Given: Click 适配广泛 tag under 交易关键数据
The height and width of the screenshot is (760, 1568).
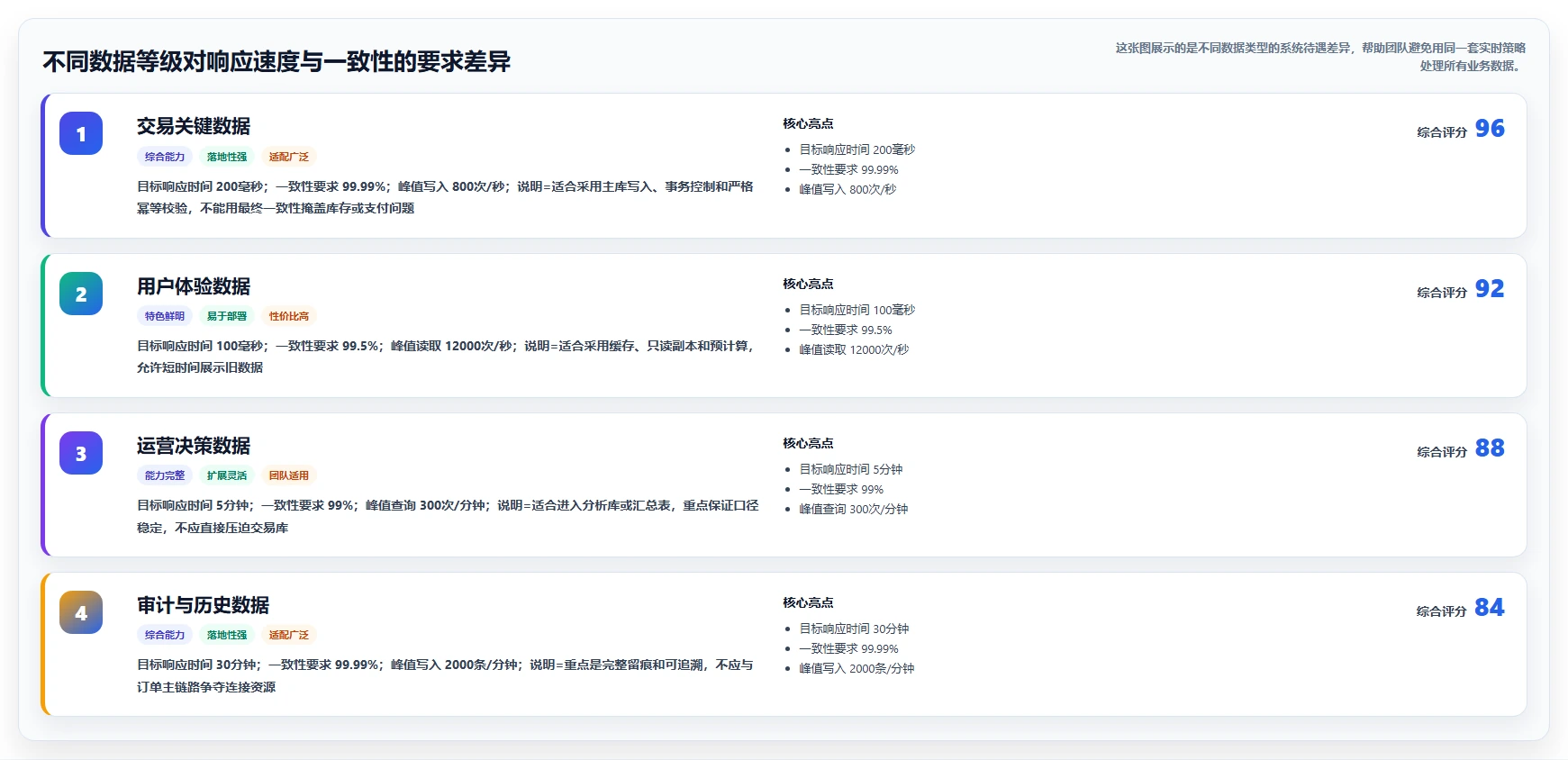Looking at the screenshot, I should tap(289, 157).
